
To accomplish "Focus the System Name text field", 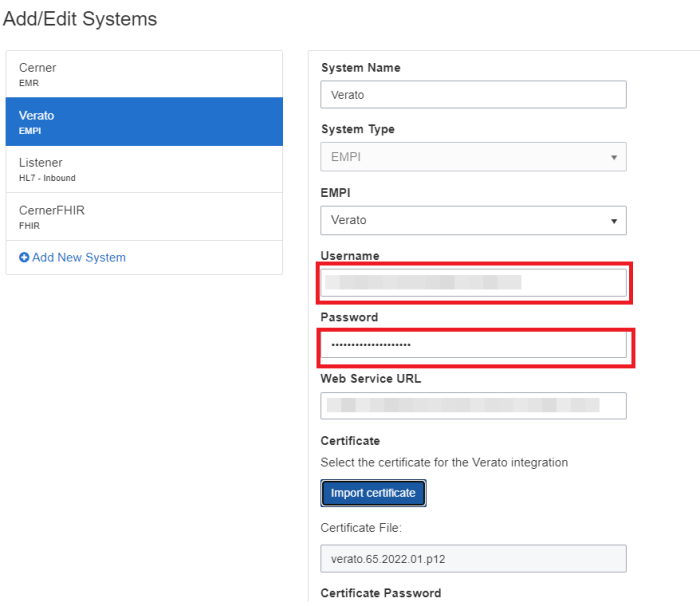I will [473, 94].
